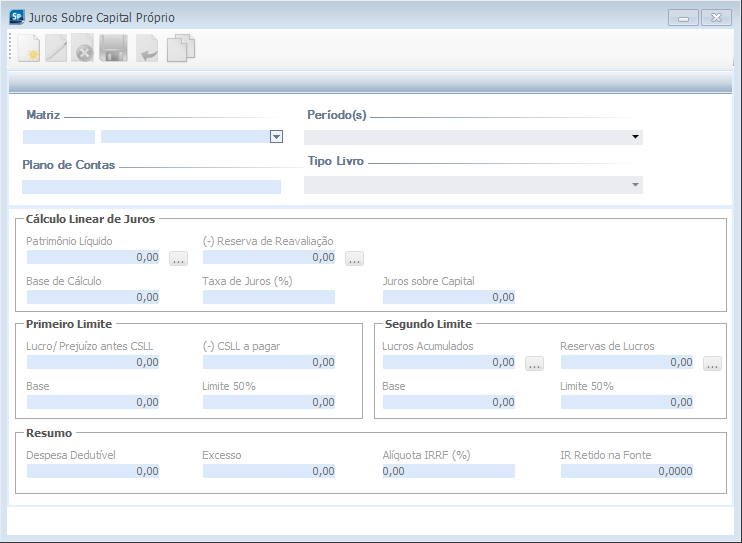Open the Reservas de Lucros lookup button

711,363
